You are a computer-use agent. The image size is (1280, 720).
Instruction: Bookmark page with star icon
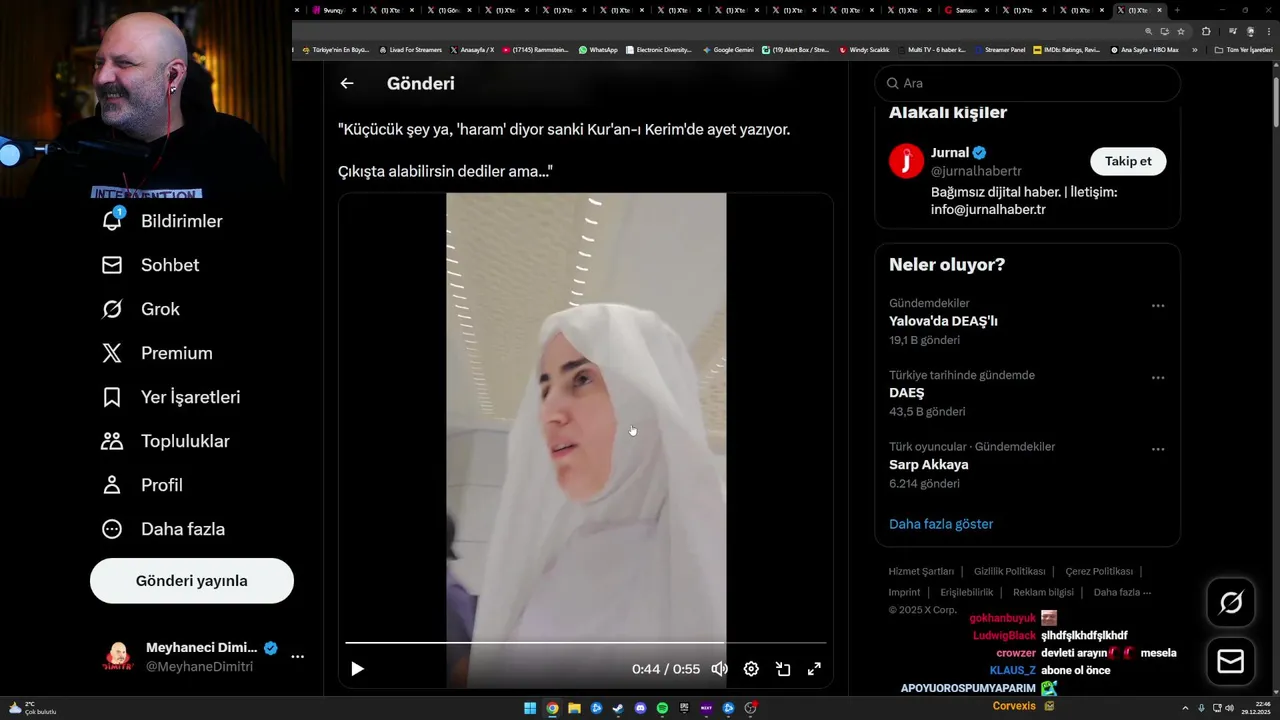click(x=1181, y=31)
